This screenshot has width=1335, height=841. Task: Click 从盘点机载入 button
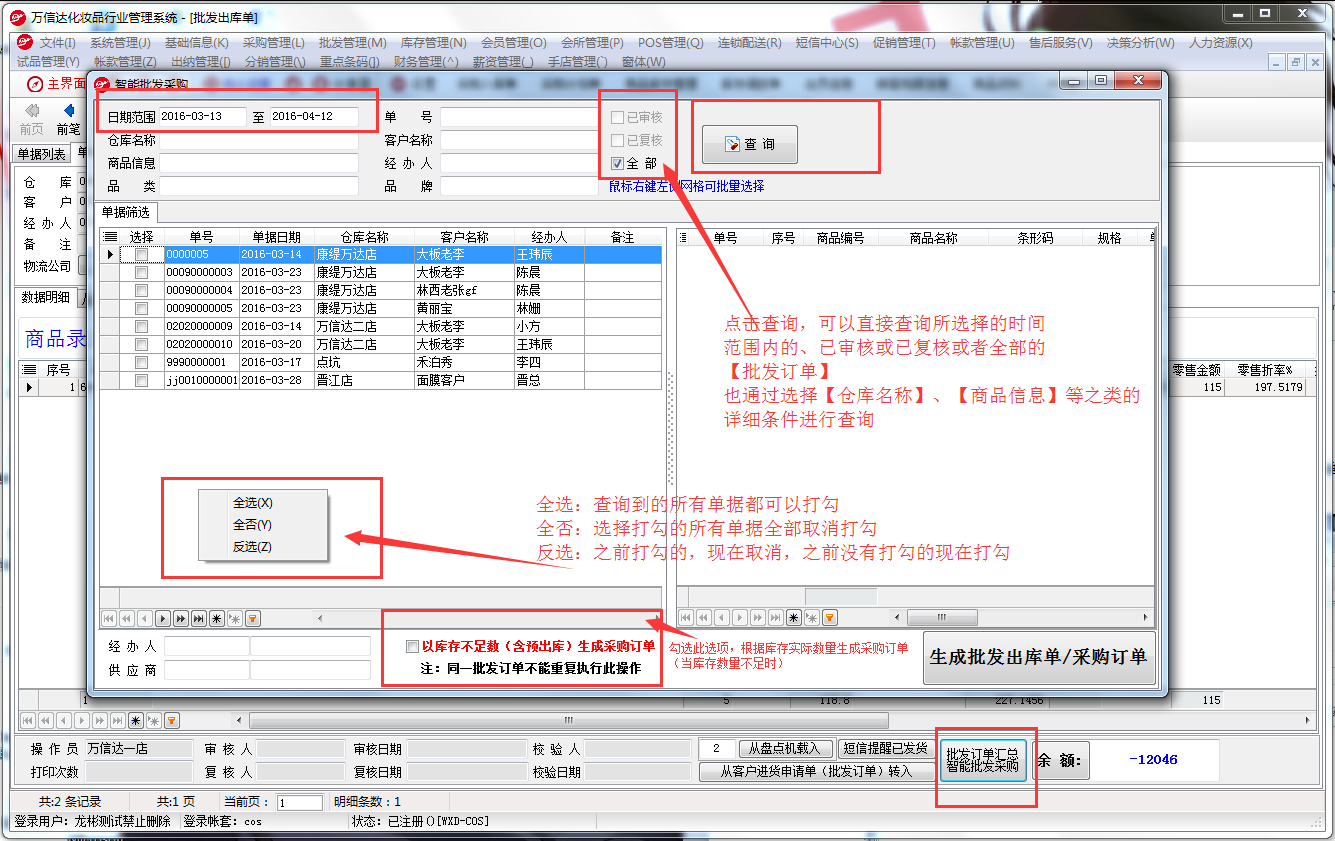click(785, 748)
